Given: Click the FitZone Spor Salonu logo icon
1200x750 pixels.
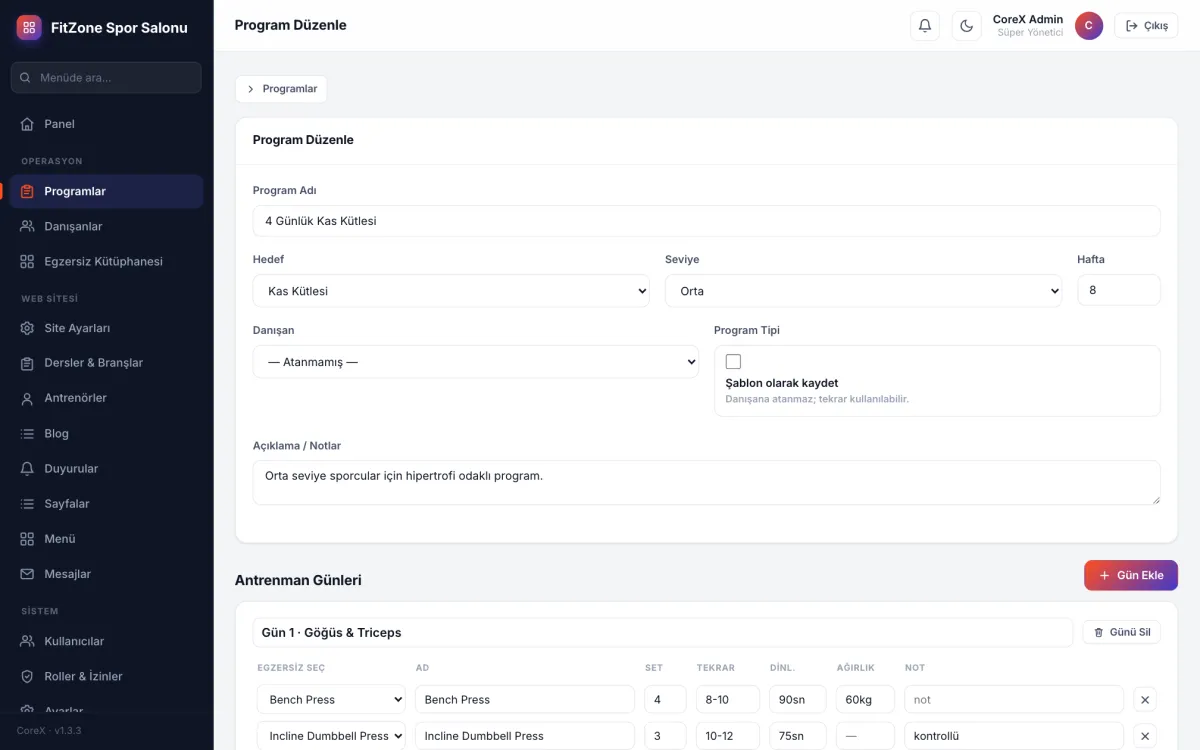Looking at the screenshot, I should point(29,28).
